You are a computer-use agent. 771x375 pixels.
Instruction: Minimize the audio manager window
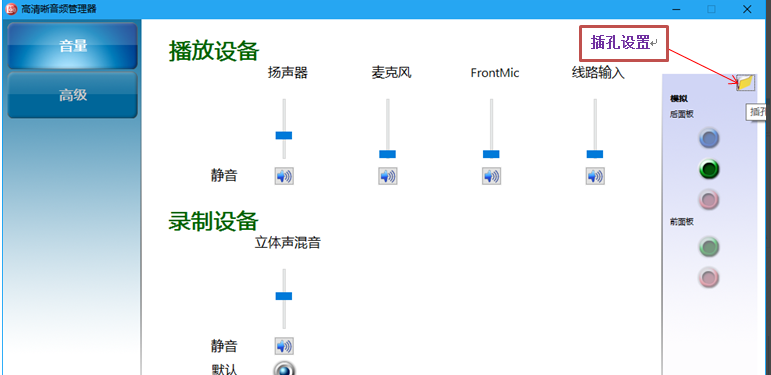(x=675, y=9)
